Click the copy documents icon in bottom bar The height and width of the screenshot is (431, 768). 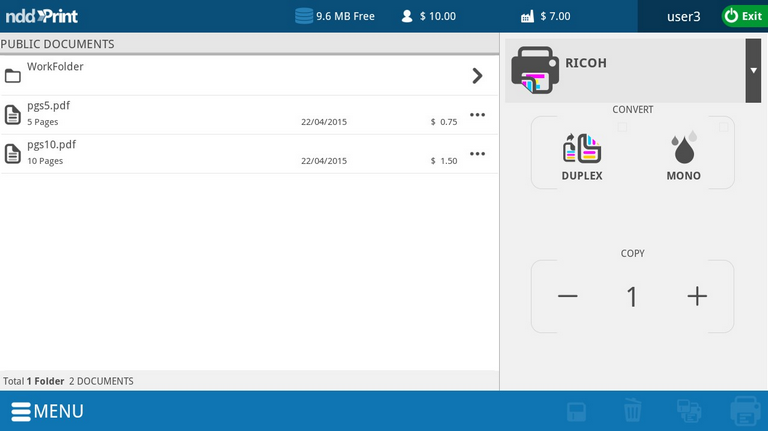[689, 411]
